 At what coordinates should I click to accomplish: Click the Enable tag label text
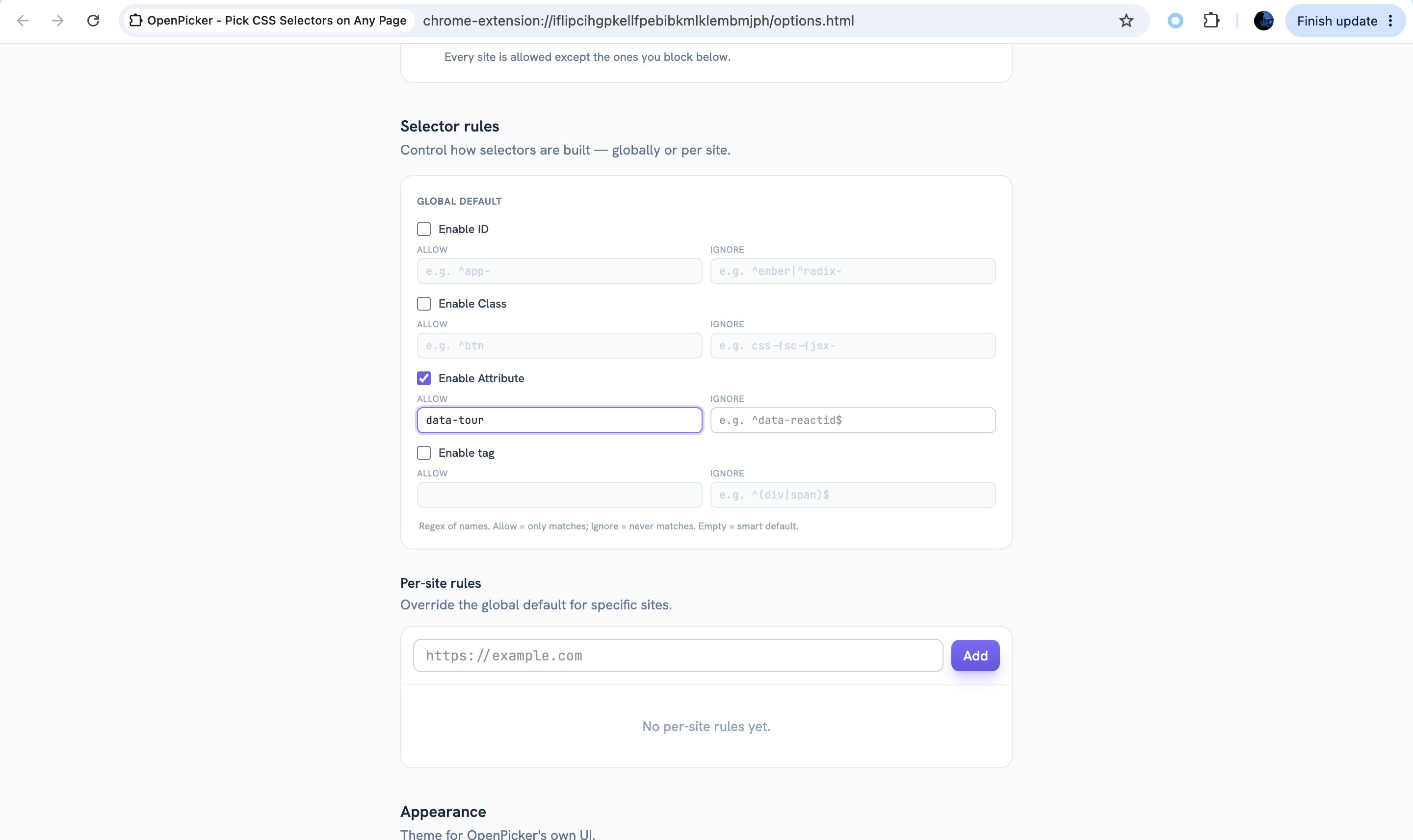[466, 453]
